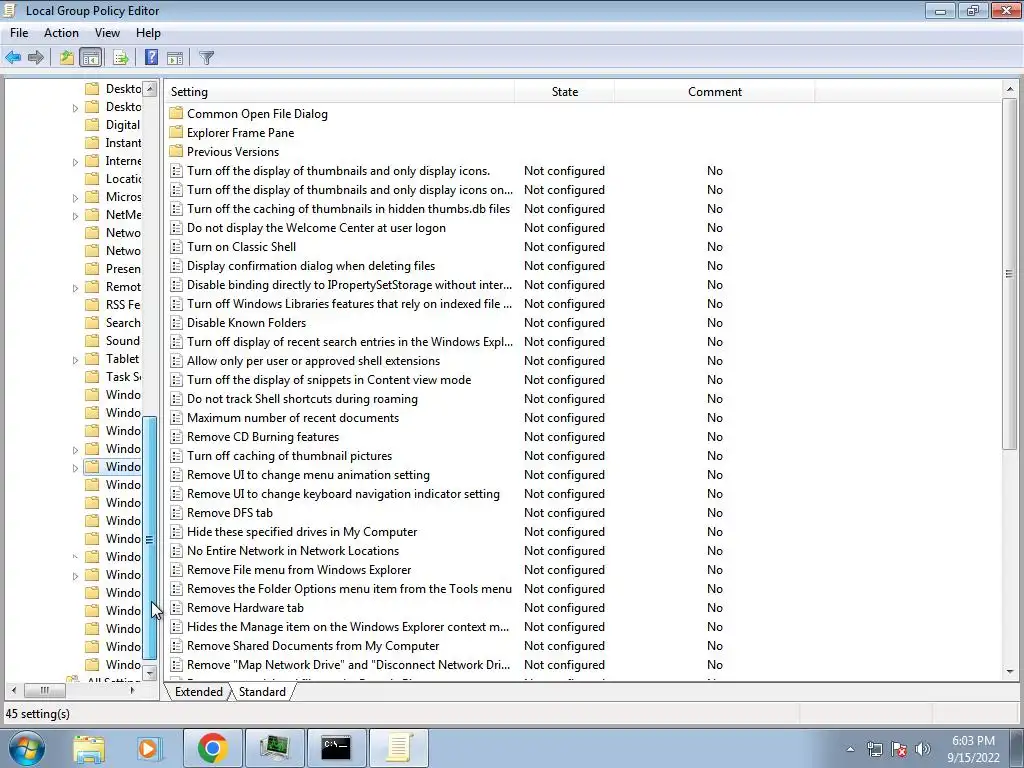Viewport: 1024px width, 768px height.
Task: Go back with the blue left arrow
Action: (x=13, y=57)
